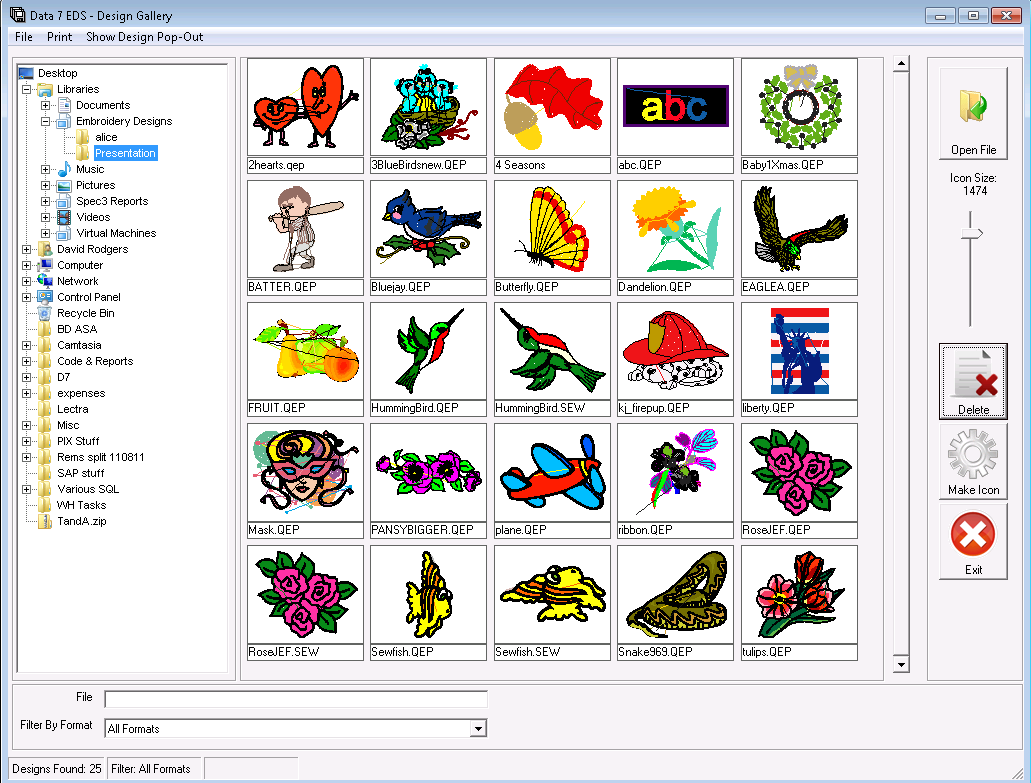Select the 4 Seasons leaf thumbnail
Image resolution: width=1031 pixels, height=783 pixels.
click(x=552, y=107)
